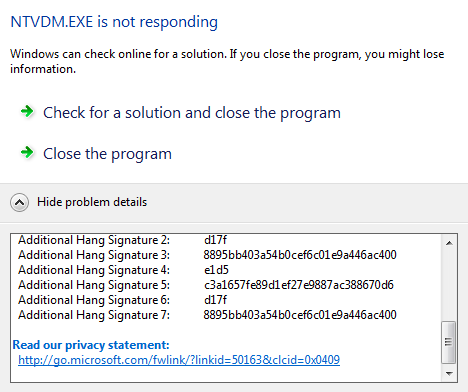Select the Close the program option text

tap(107, 154)
